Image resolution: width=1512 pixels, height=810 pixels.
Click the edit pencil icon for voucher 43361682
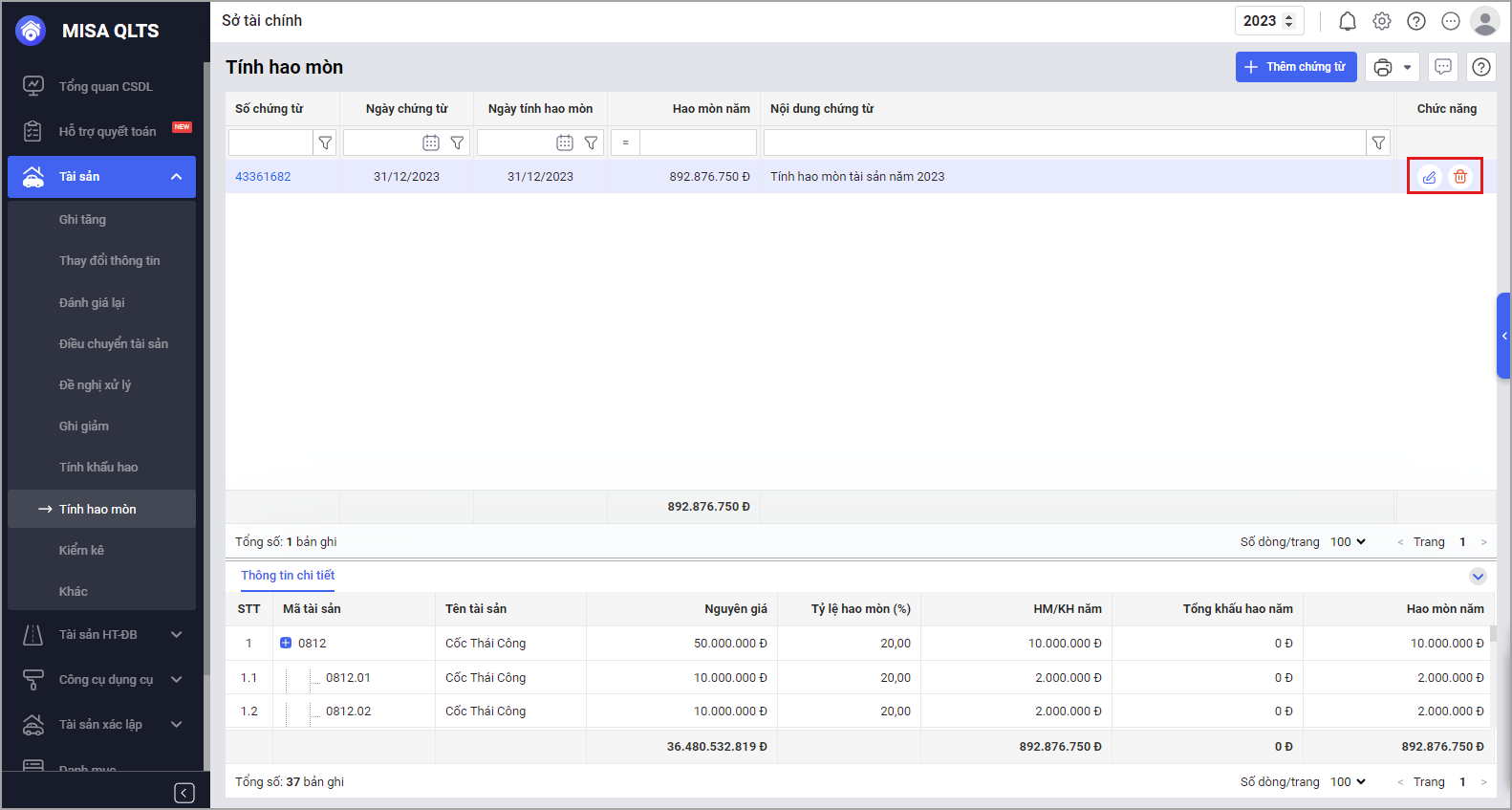click(1429, 177)
